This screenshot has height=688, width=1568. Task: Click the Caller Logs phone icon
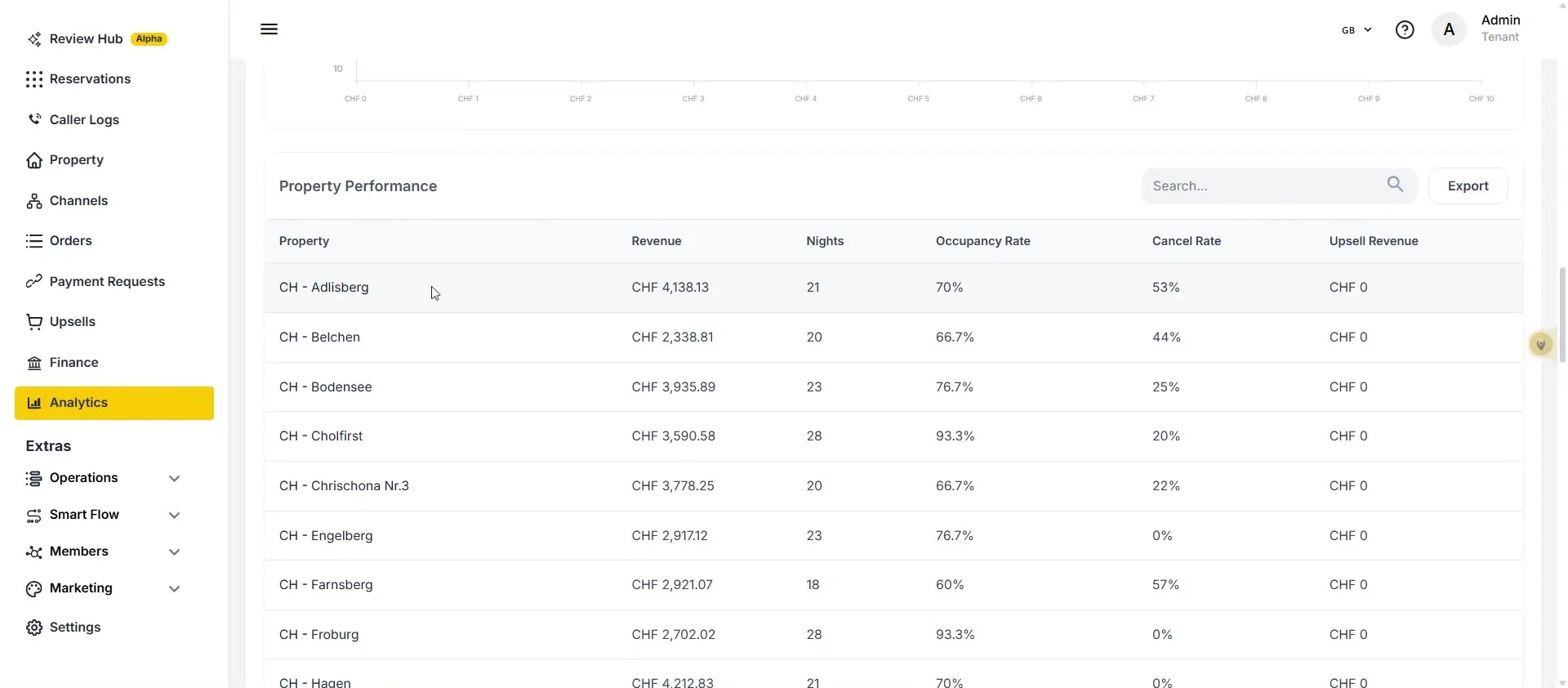coord(34,119)
